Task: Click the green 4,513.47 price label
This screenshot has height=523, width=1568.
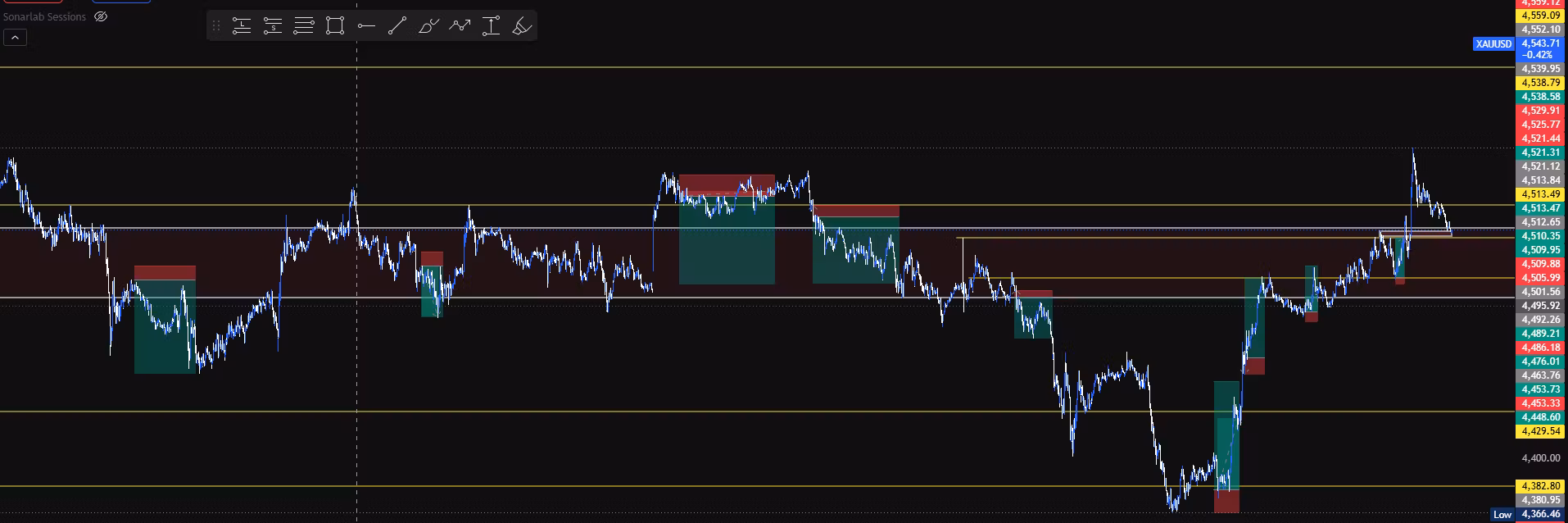Action: pyautogui.click(x=1541, y=208)
